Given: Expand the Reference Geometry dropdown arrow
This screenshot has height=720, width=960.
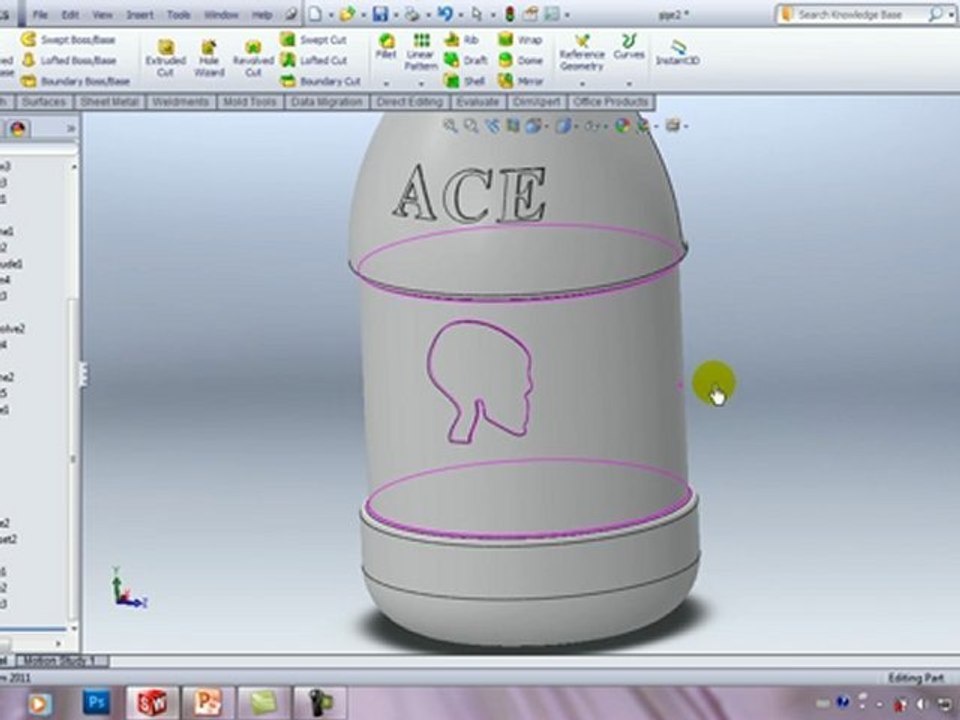Looking at the screenshot, I should [582, 83].
